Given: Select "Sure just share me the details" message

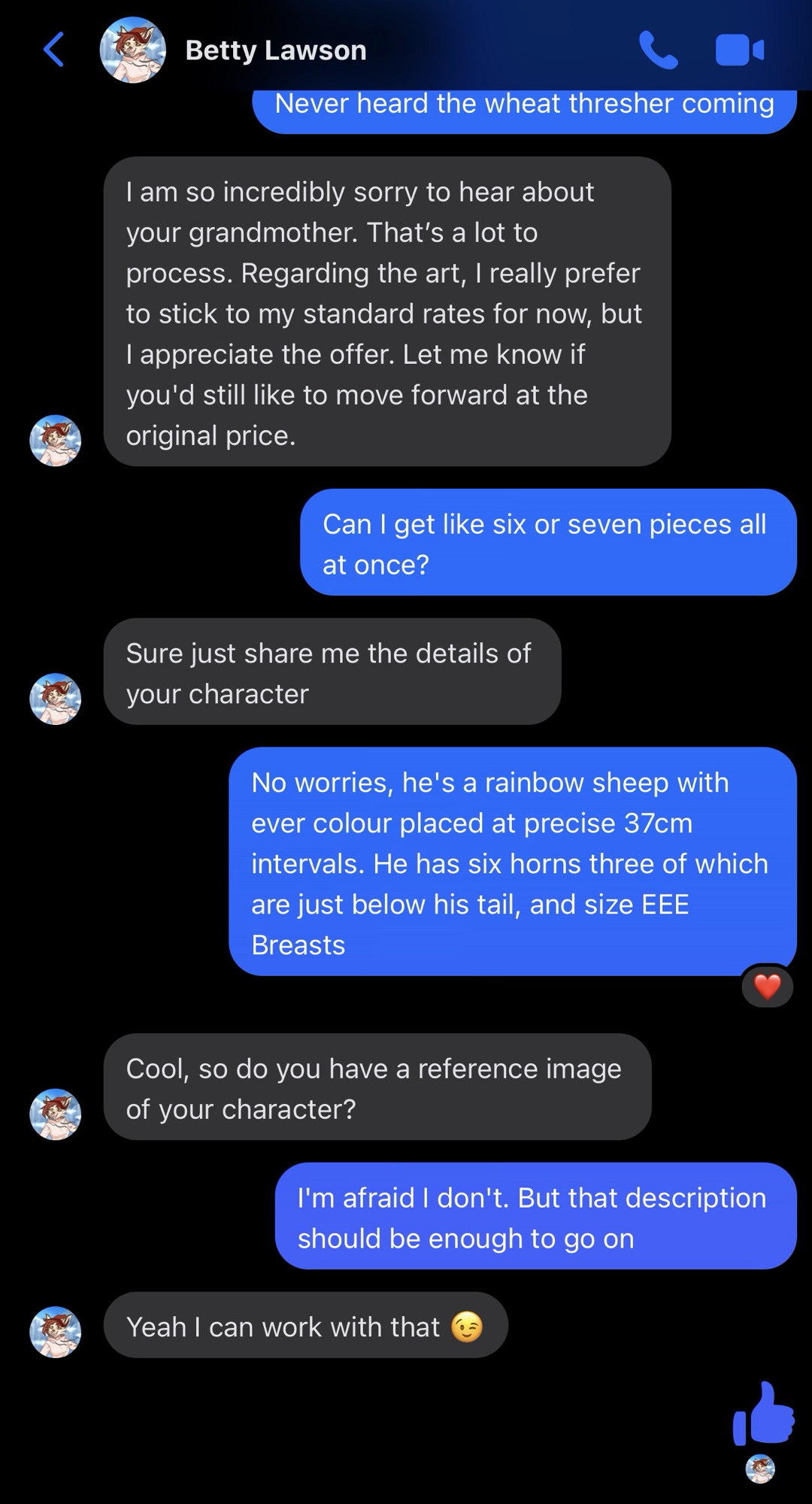Looking at the screenshot, I should tap(332, 672).
